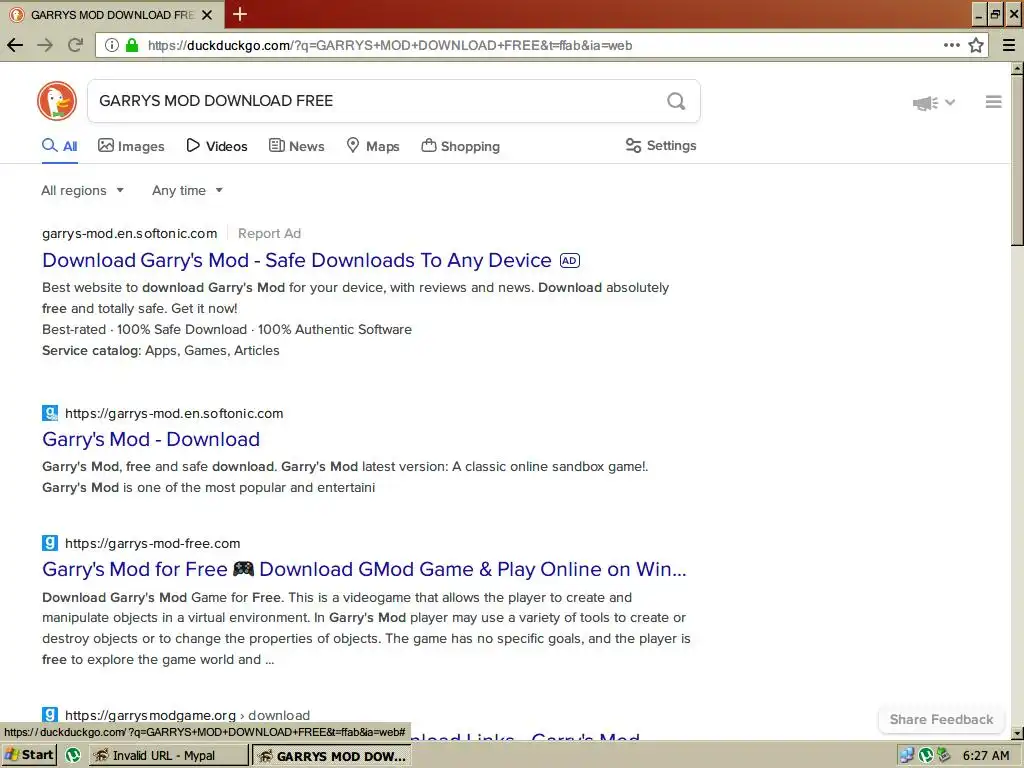
Task: Open the megaphone spread menu
Action: pyautogui.click(x=933, y=103)
